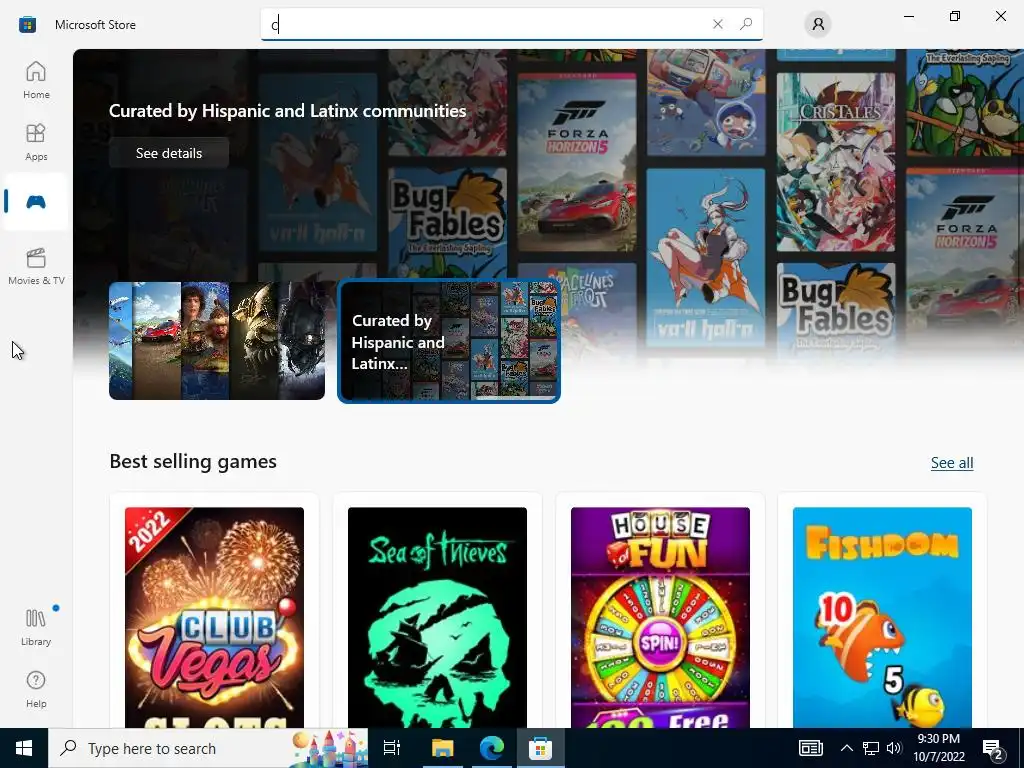
Task: Click the Cris Tales cover in banner
Action: tap(836, 162)
